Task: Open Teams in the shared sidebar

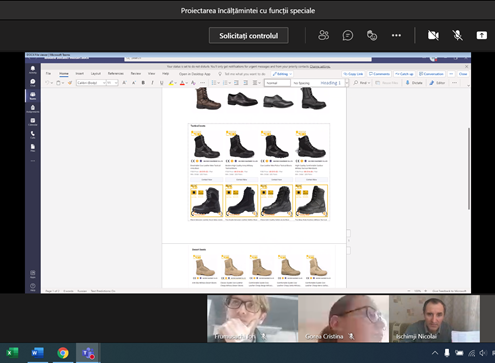Action: pyautogui.click(x=33, y=96)
